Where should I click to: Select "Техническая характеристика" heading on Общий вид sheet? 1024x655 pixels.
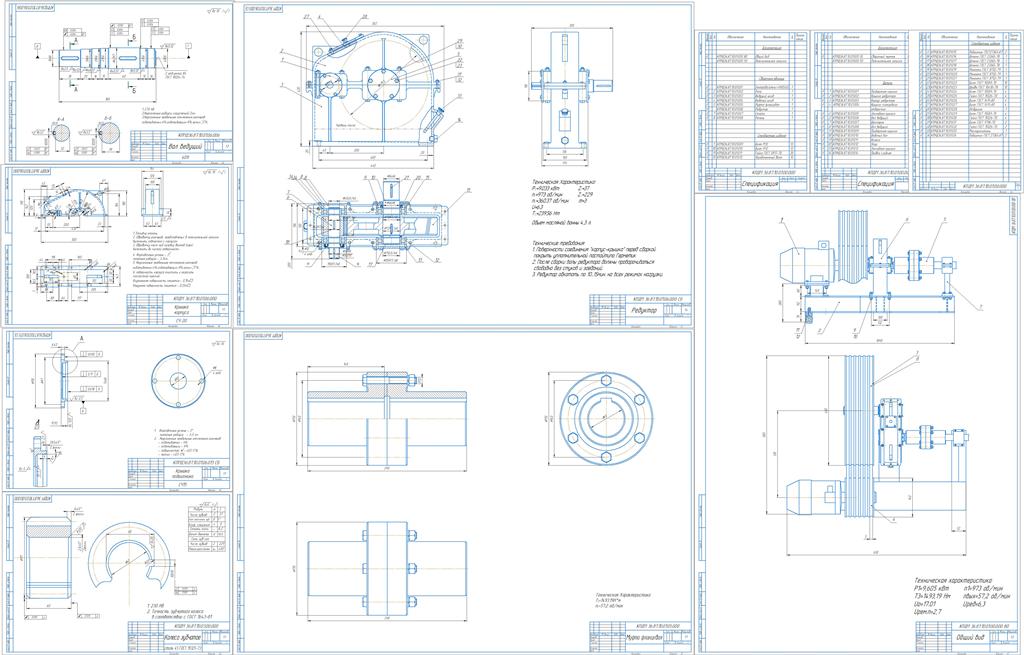(x=953, y=580)
